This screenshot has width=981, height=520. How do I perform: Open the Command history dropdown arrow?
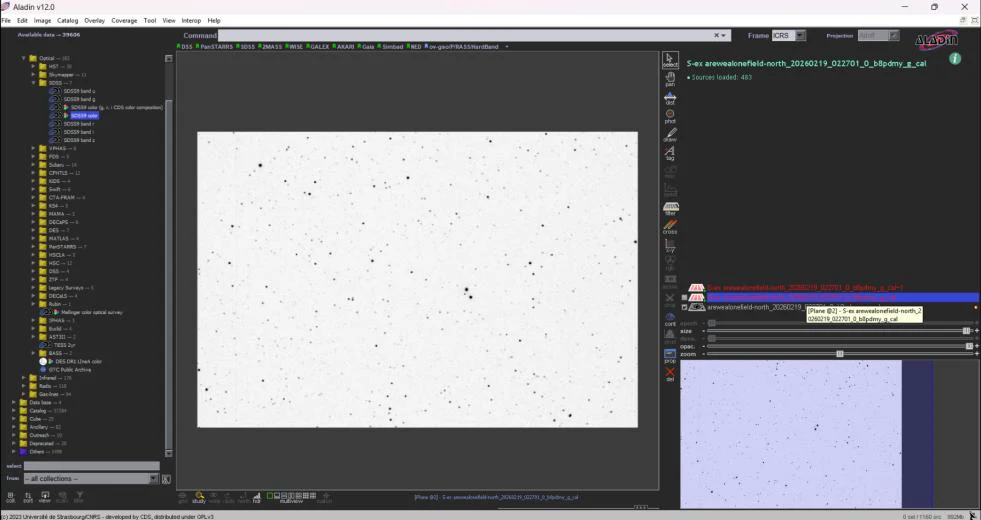(724, 36)
